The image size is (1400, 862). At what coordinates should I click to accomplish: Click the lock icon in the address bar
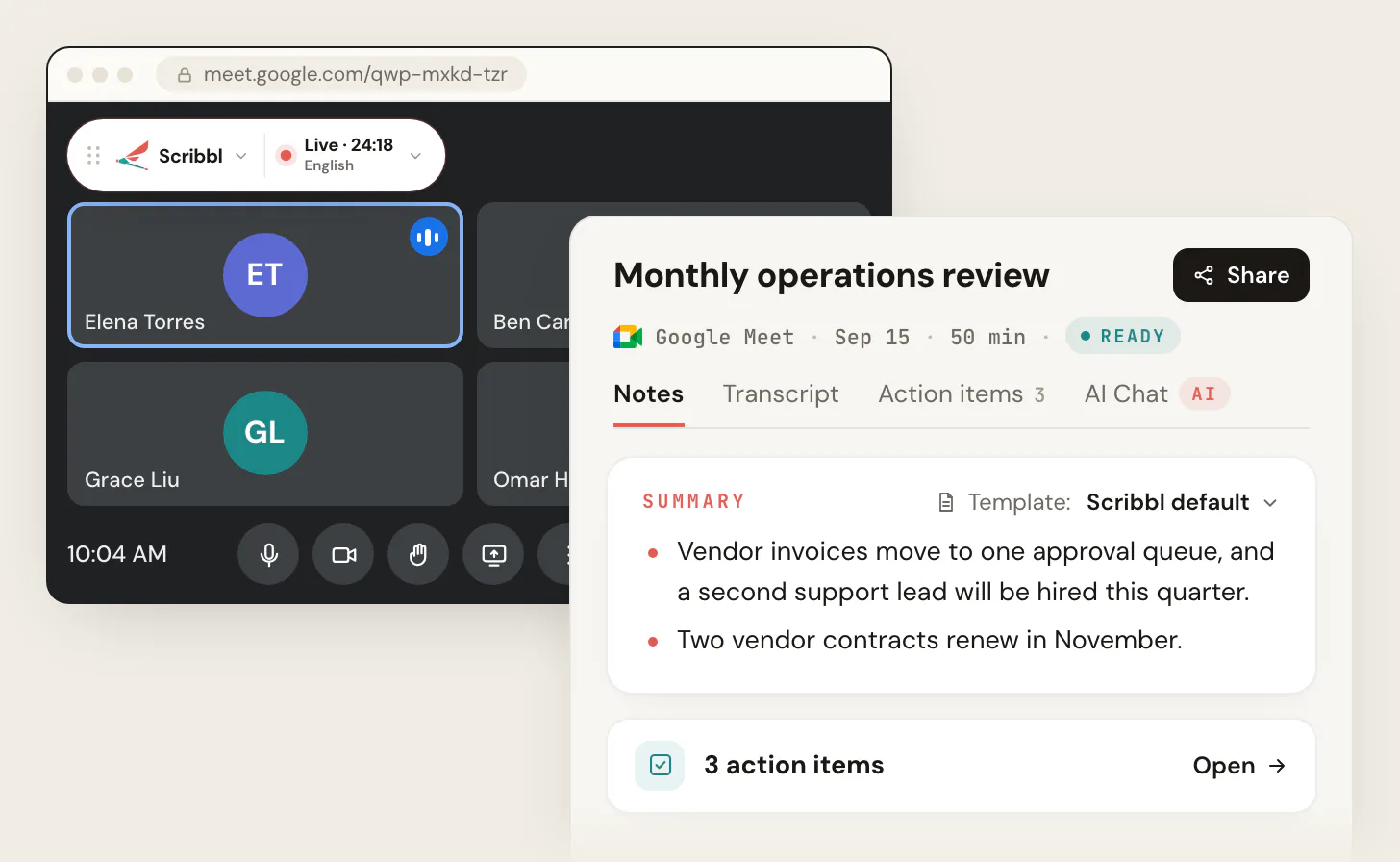[x=185, y=75]
